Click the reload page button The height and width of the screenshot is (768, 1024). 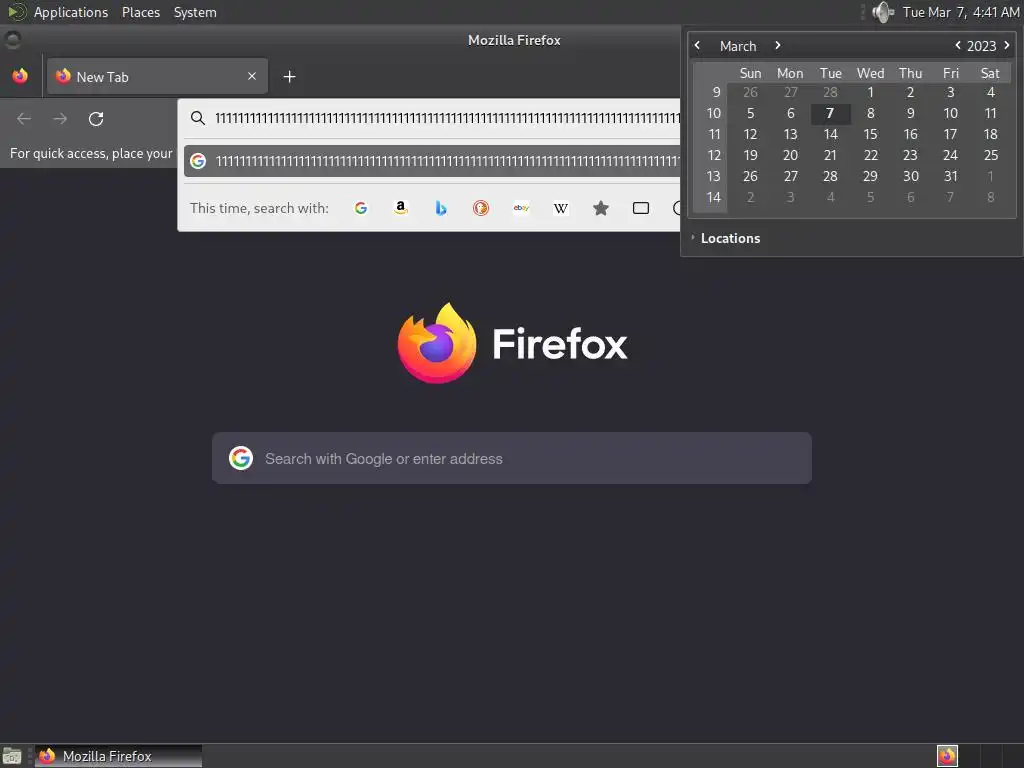tap(96, 119)
